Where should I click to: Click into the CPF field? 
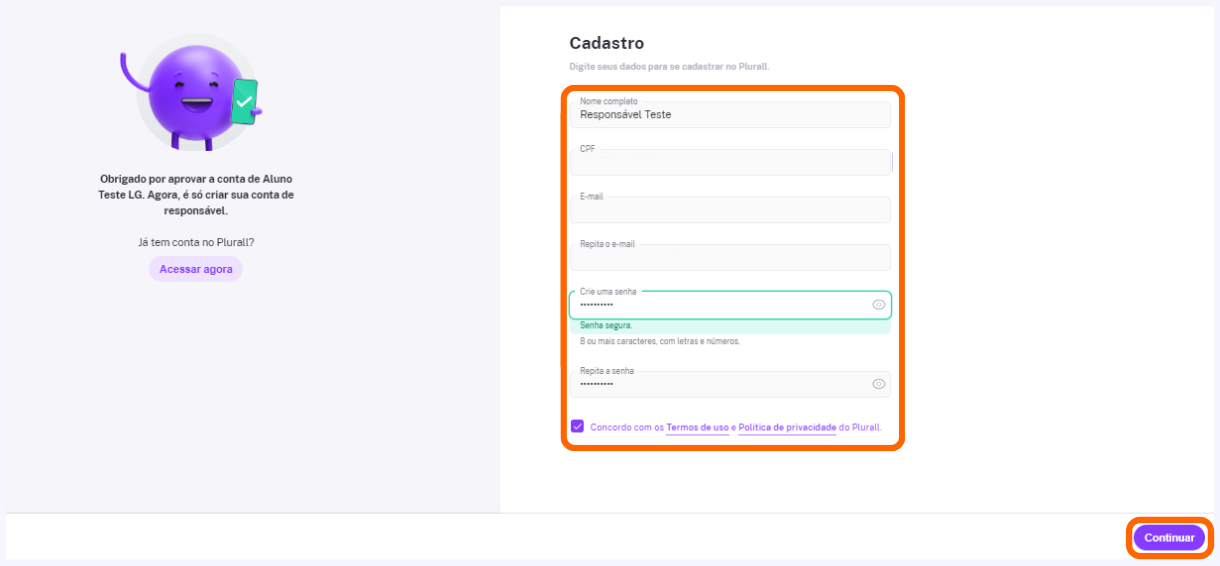pos(730,163)
